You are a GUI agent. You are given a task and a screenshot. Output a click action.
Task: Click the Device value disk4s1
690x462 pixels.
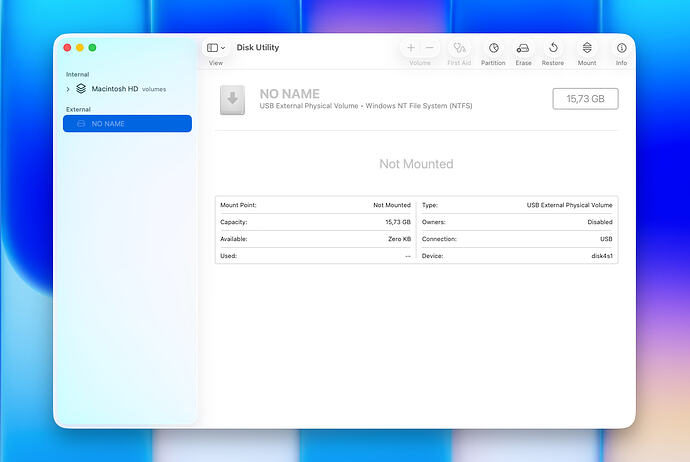(x=602, y=256)
